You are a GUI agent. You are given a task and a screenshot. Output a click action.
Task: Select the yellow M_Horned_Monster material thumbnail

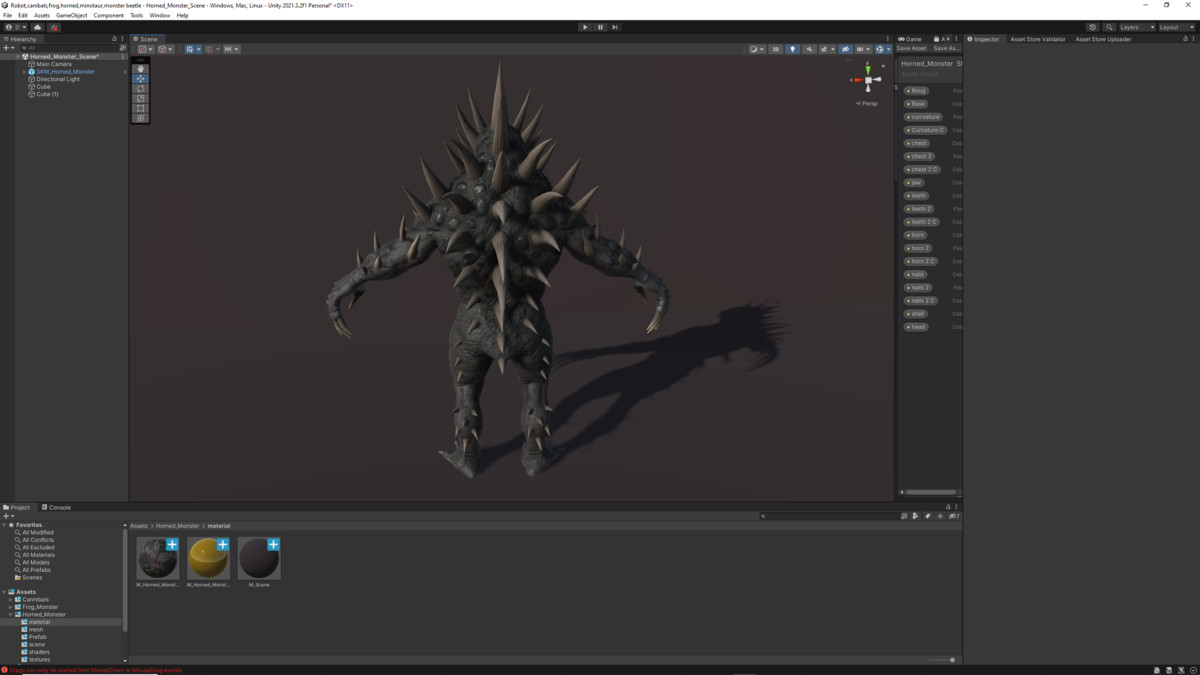[x=208, y=559]
